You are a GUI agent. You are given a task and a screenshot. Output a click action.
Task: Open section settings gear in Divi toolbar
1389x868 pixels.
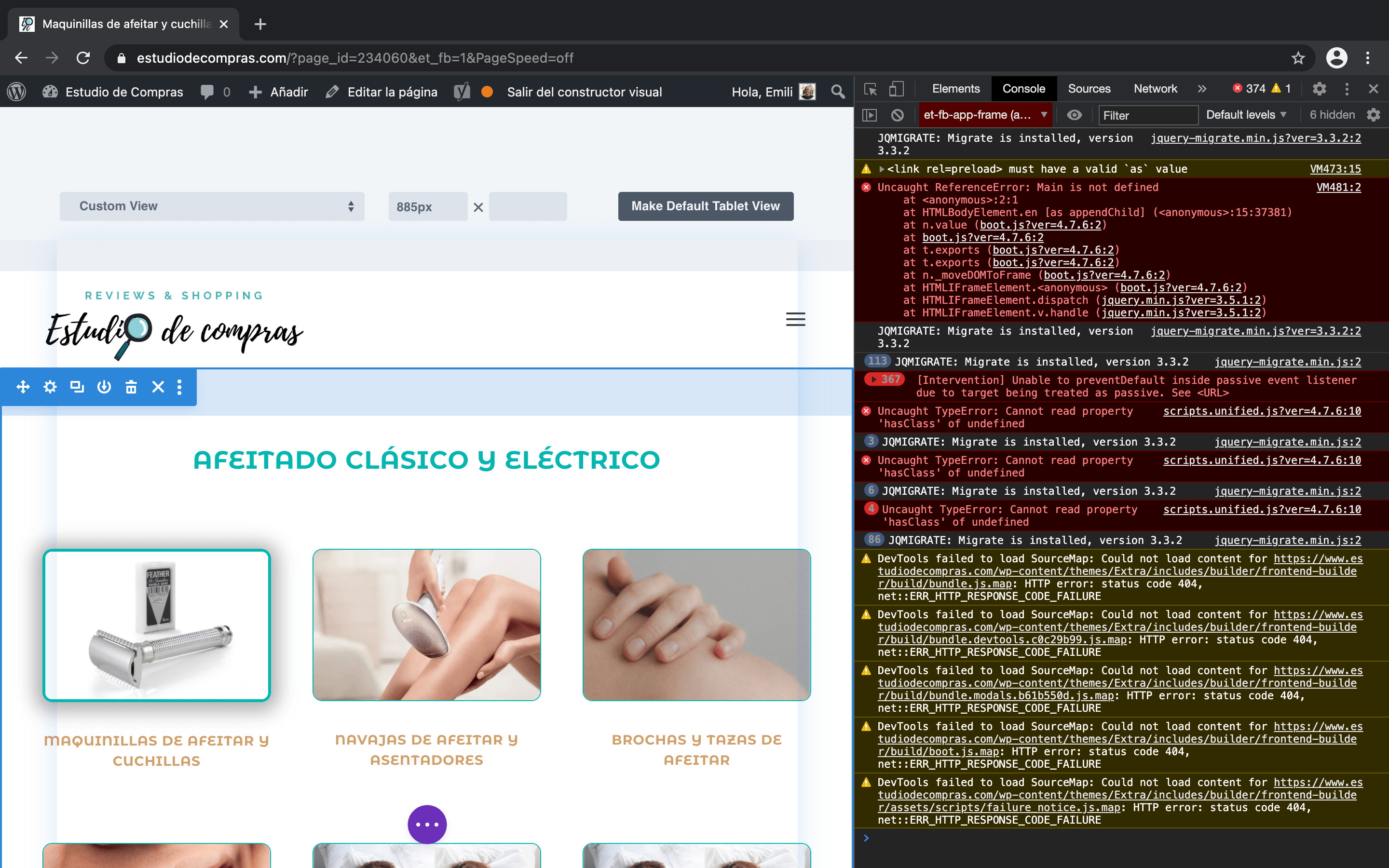(50, 387)
